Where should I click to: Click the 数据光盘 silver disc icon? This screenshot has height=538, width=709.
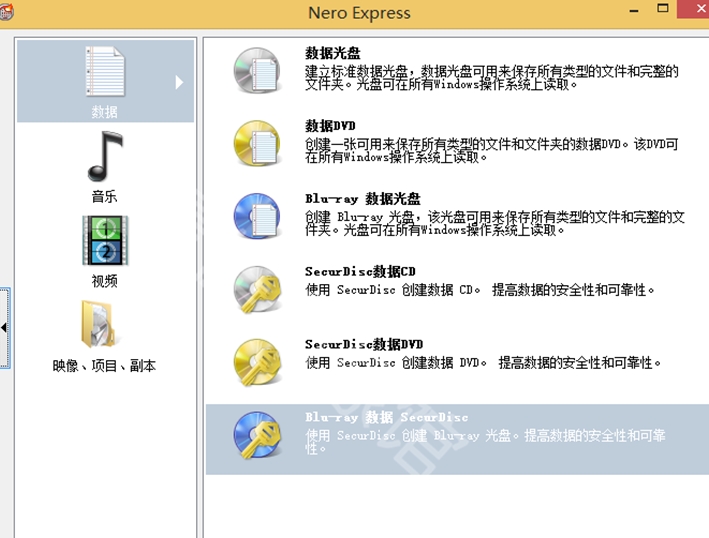point(257,71)
